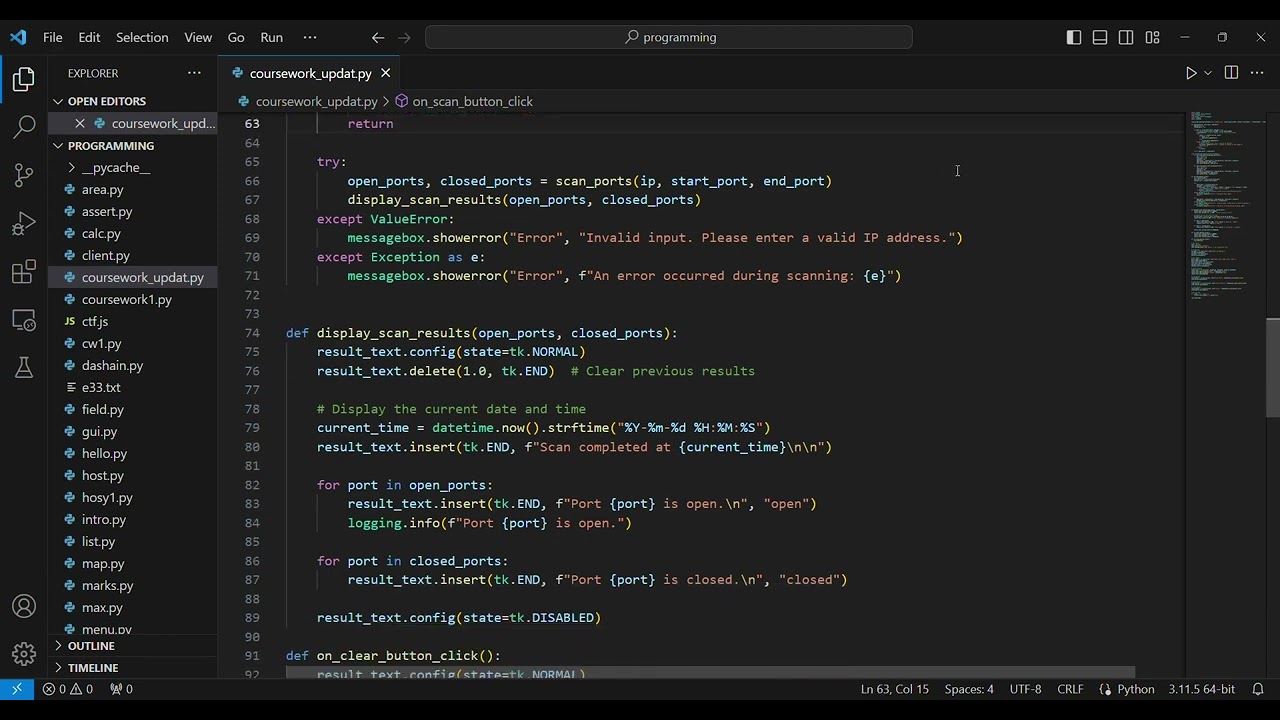1280x720 pixels.
Task: Click the editor vertical scrollbar thumb
Action: point(1272,367)
